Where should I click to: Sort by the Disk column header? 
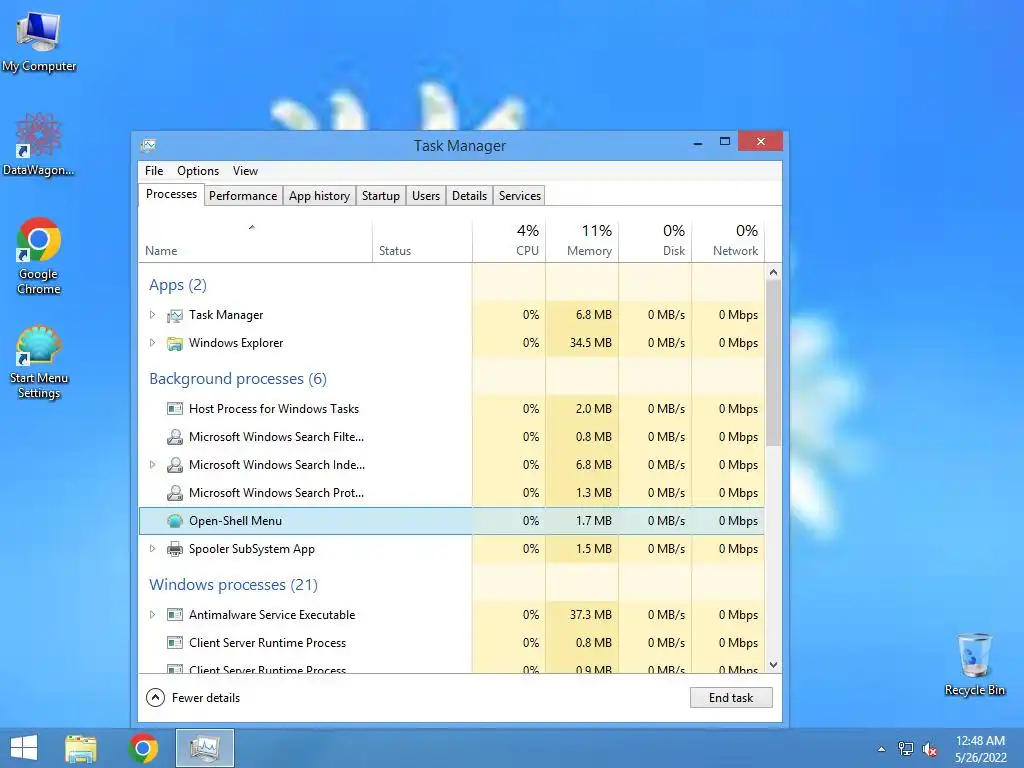tap(655, 240)
